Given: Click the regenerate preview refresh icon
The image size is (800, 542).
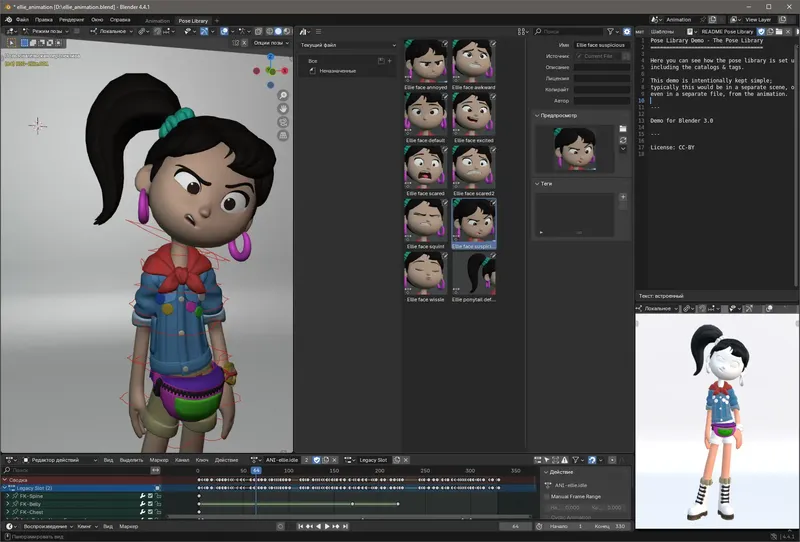Looking at the screenshot, I should (624, 140).
